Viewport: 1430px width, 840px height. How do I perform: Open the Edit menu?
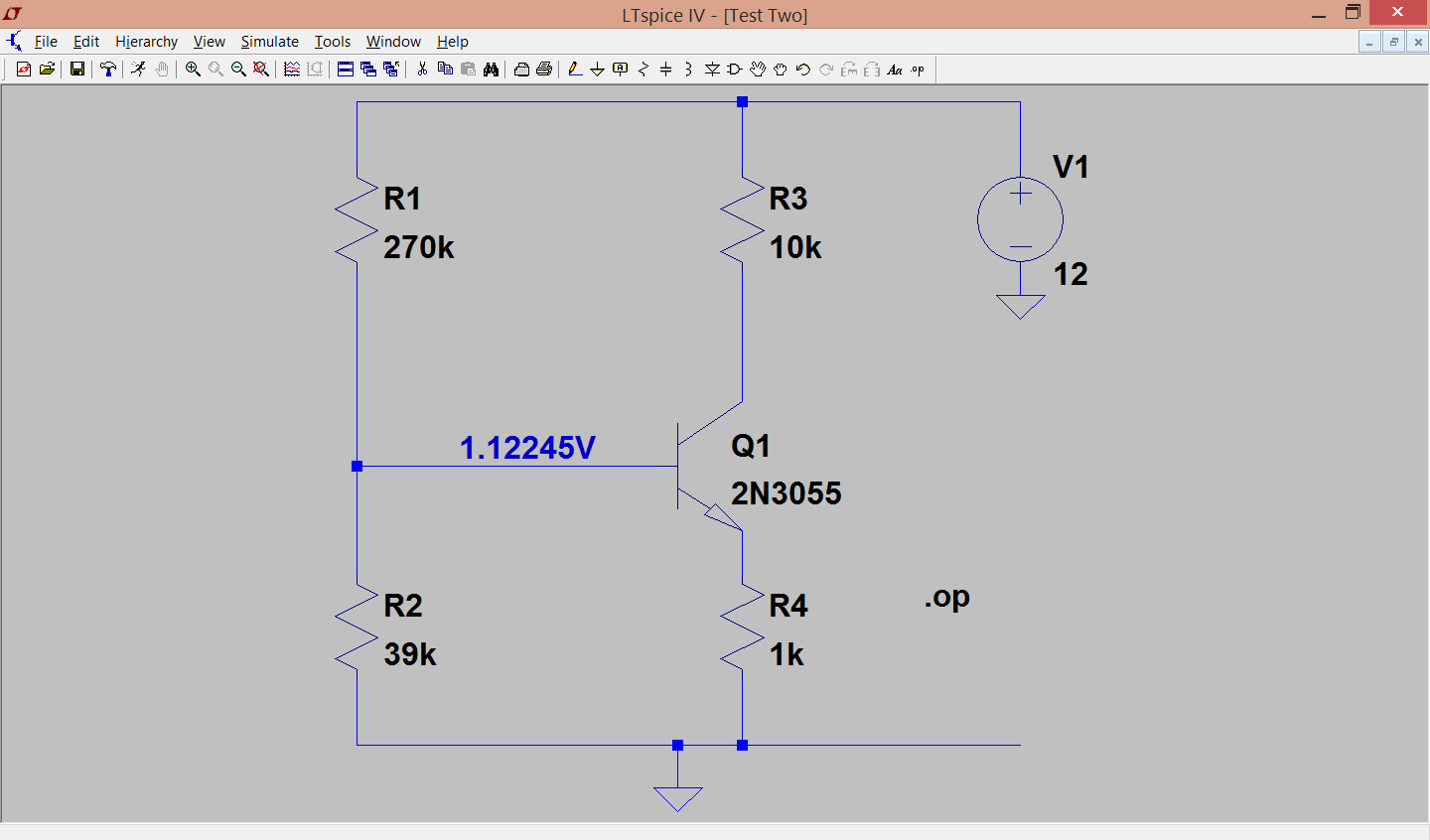(86, 42)
